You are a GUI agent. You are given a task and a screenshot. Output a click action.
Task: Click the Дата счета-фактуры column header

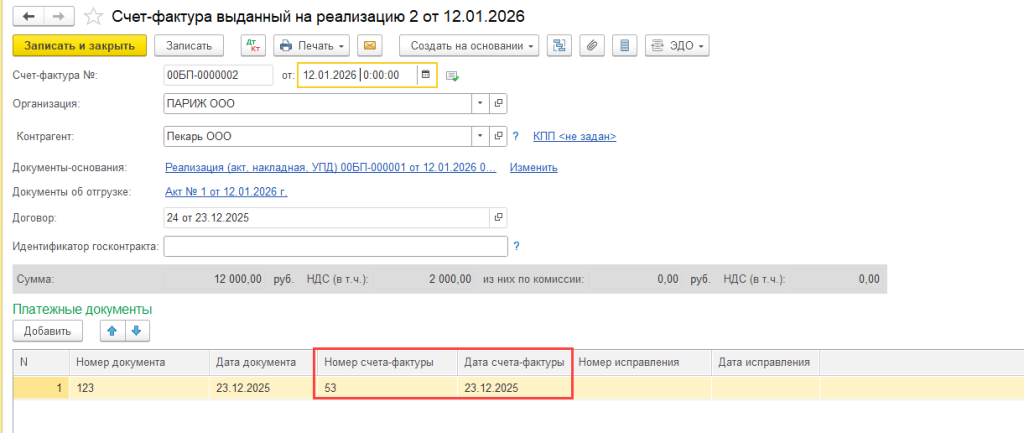[515, 362]
